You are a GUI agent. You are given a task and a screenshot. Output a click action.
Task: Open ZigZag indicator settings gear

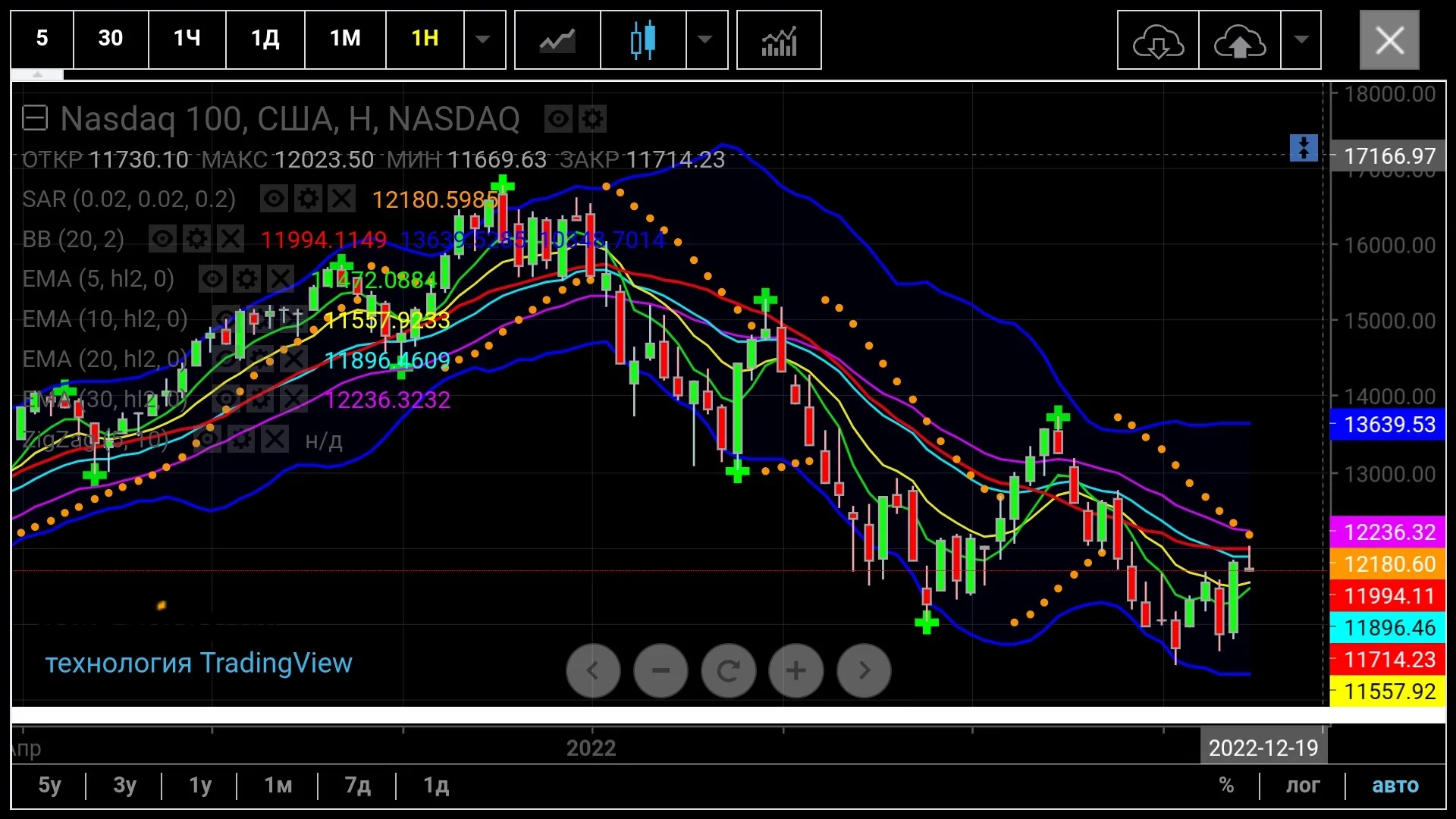coord(241,439)
